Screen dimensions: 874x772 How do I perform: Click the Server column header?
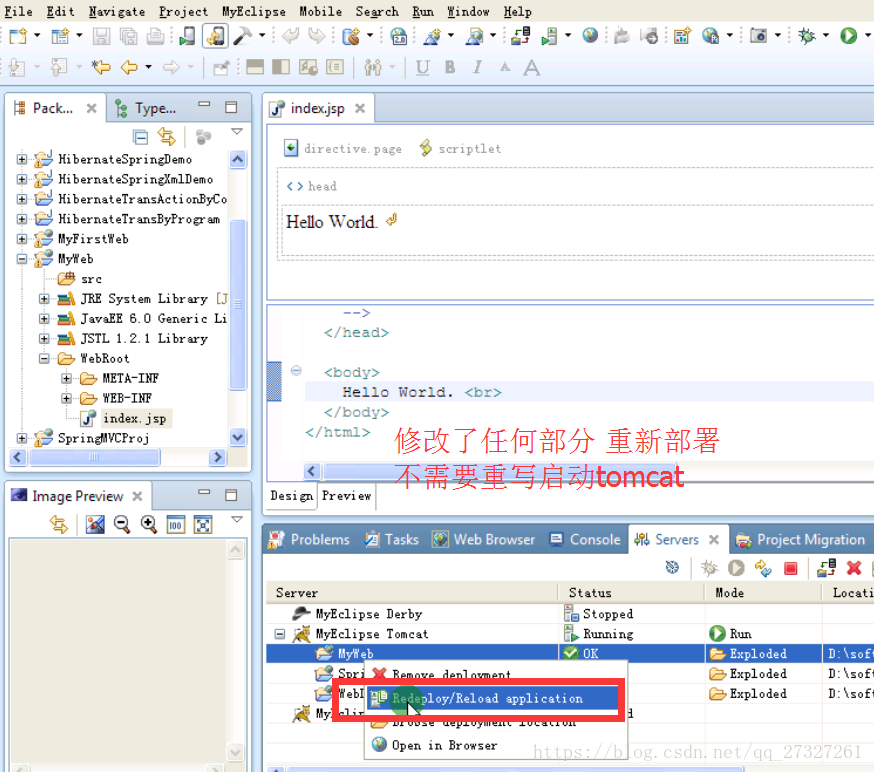(412, 593)
